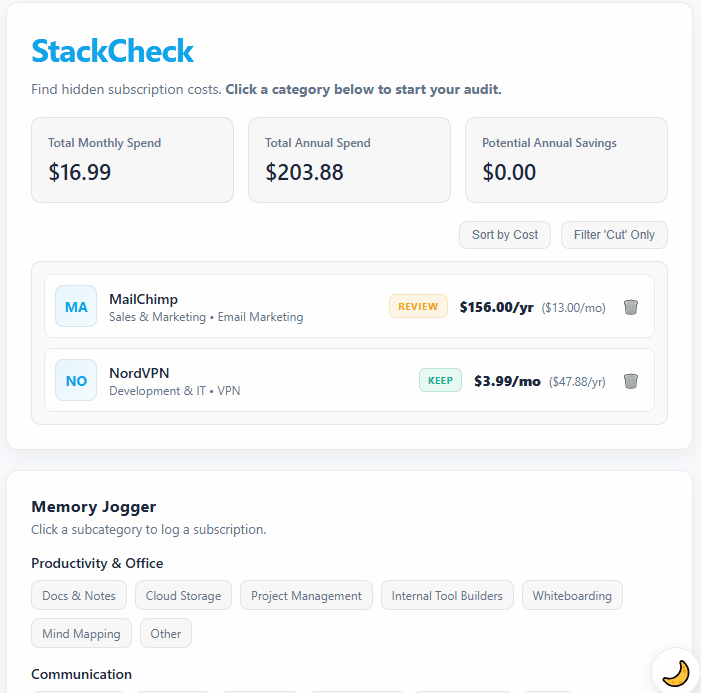
Task: Toggle dark mode with the moon icon
Action: point(675,673)
